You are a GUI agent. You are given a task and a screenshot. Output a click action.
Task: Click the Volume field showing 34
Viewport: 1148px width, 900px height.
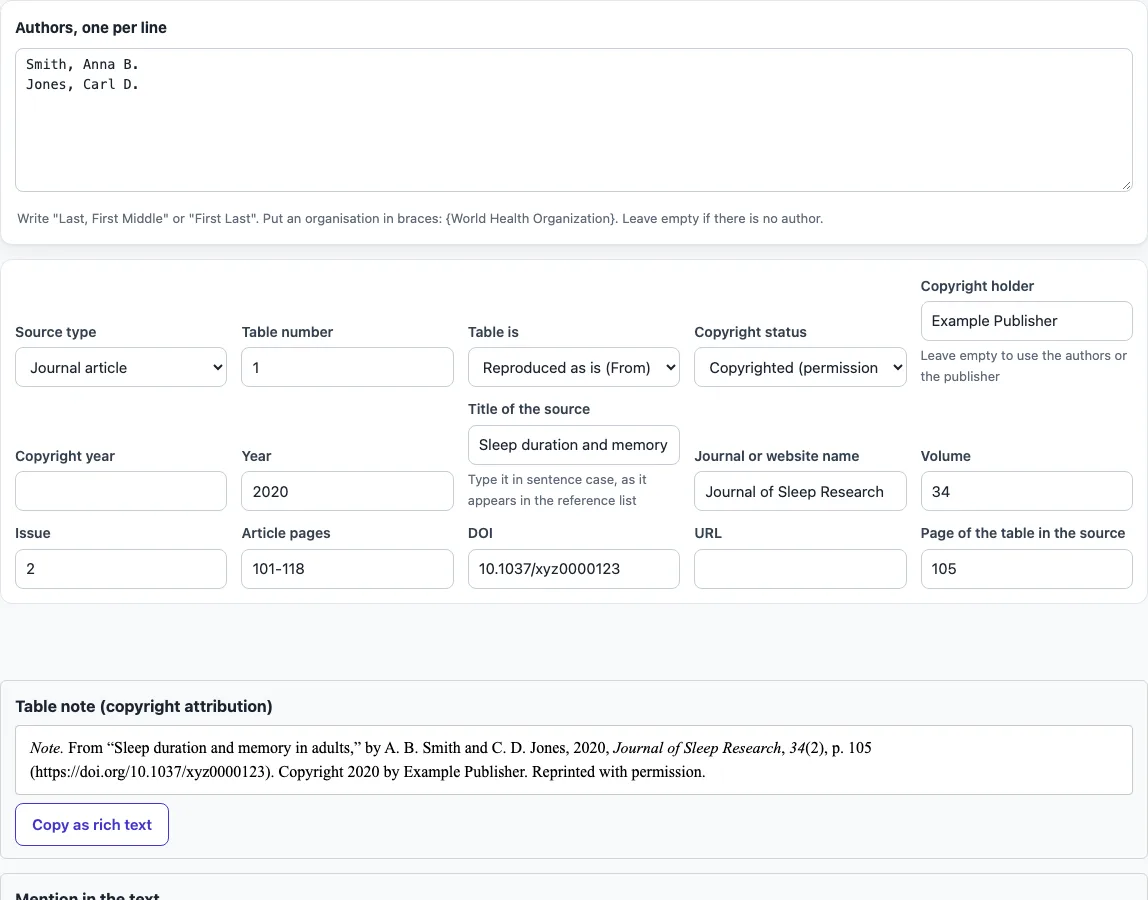click(x=1026, y=491)
